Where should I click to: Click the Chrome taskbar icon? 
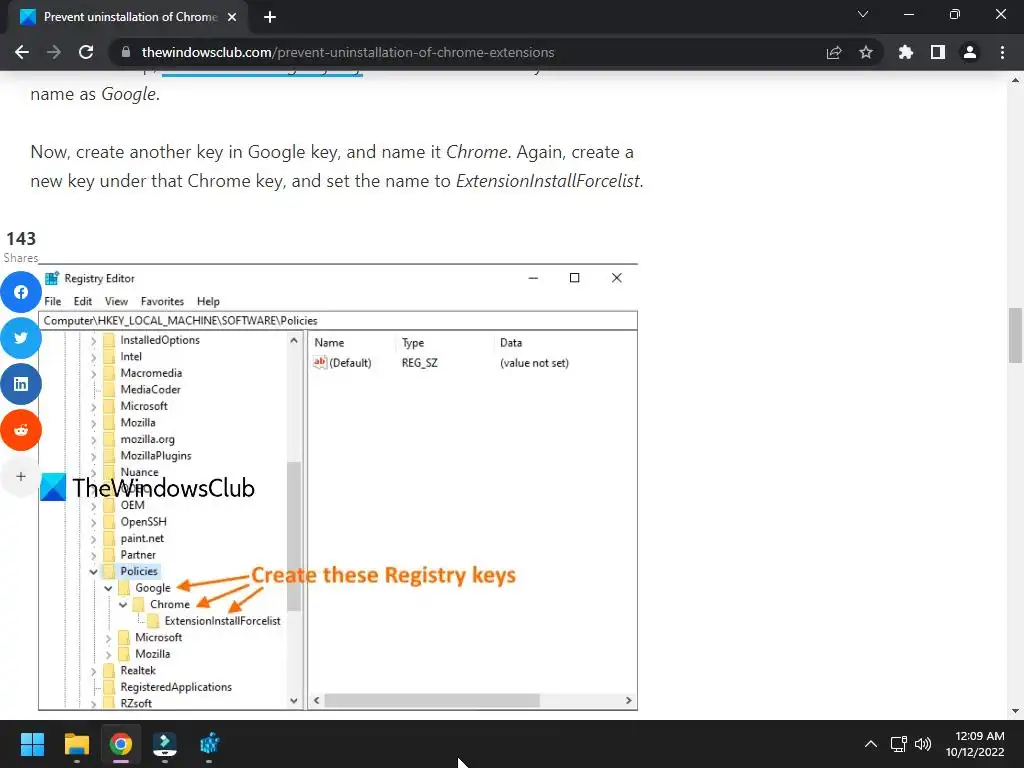[121, 744]
